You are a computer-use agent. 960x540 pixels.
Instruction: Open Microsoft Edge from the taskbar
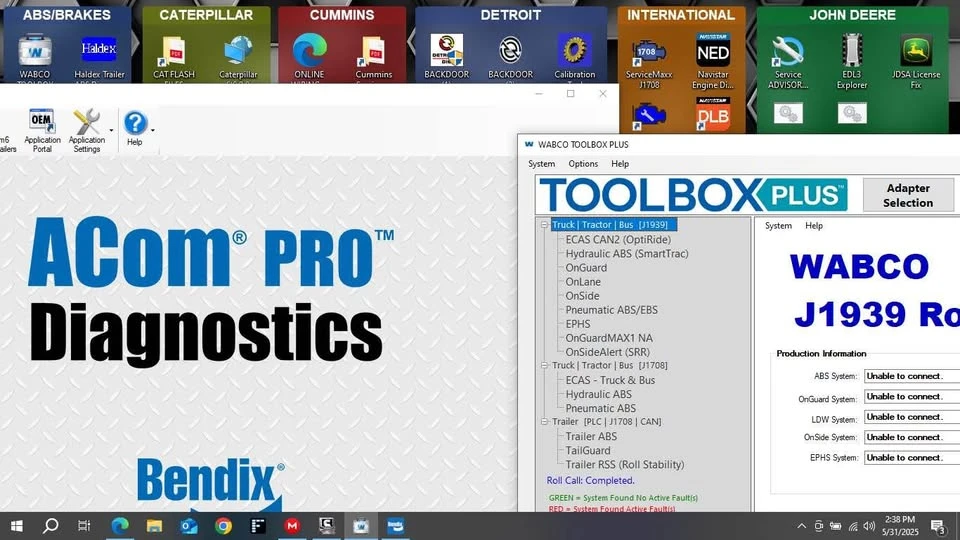(120, 526)
